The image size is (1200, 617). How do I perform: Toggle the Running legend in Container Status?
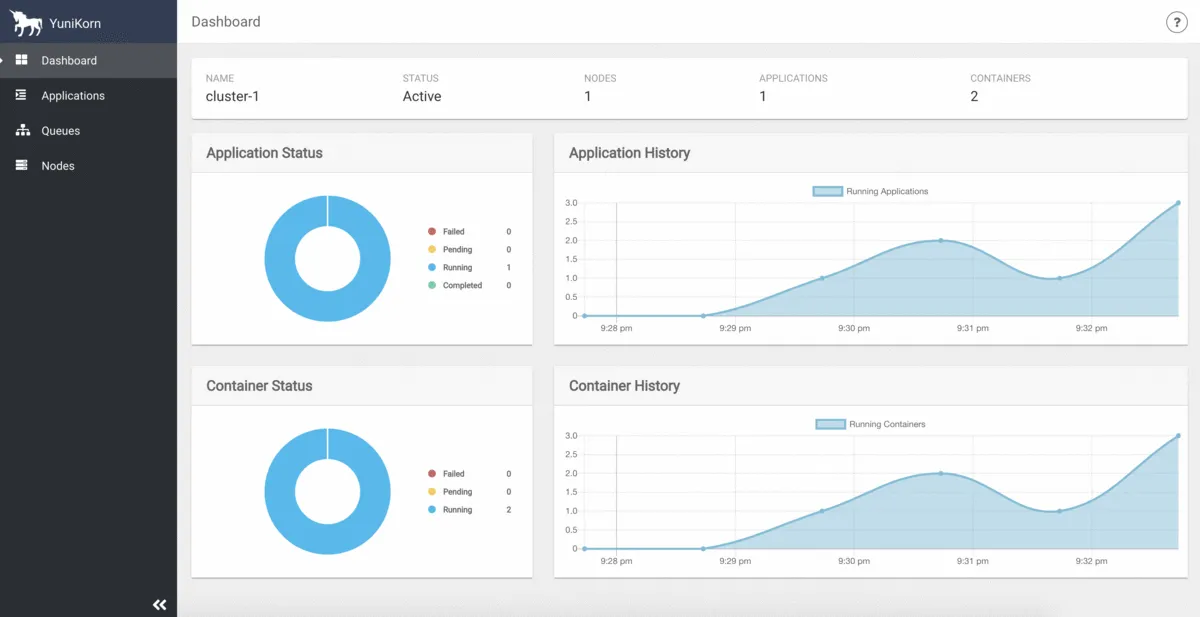point(450,510)
